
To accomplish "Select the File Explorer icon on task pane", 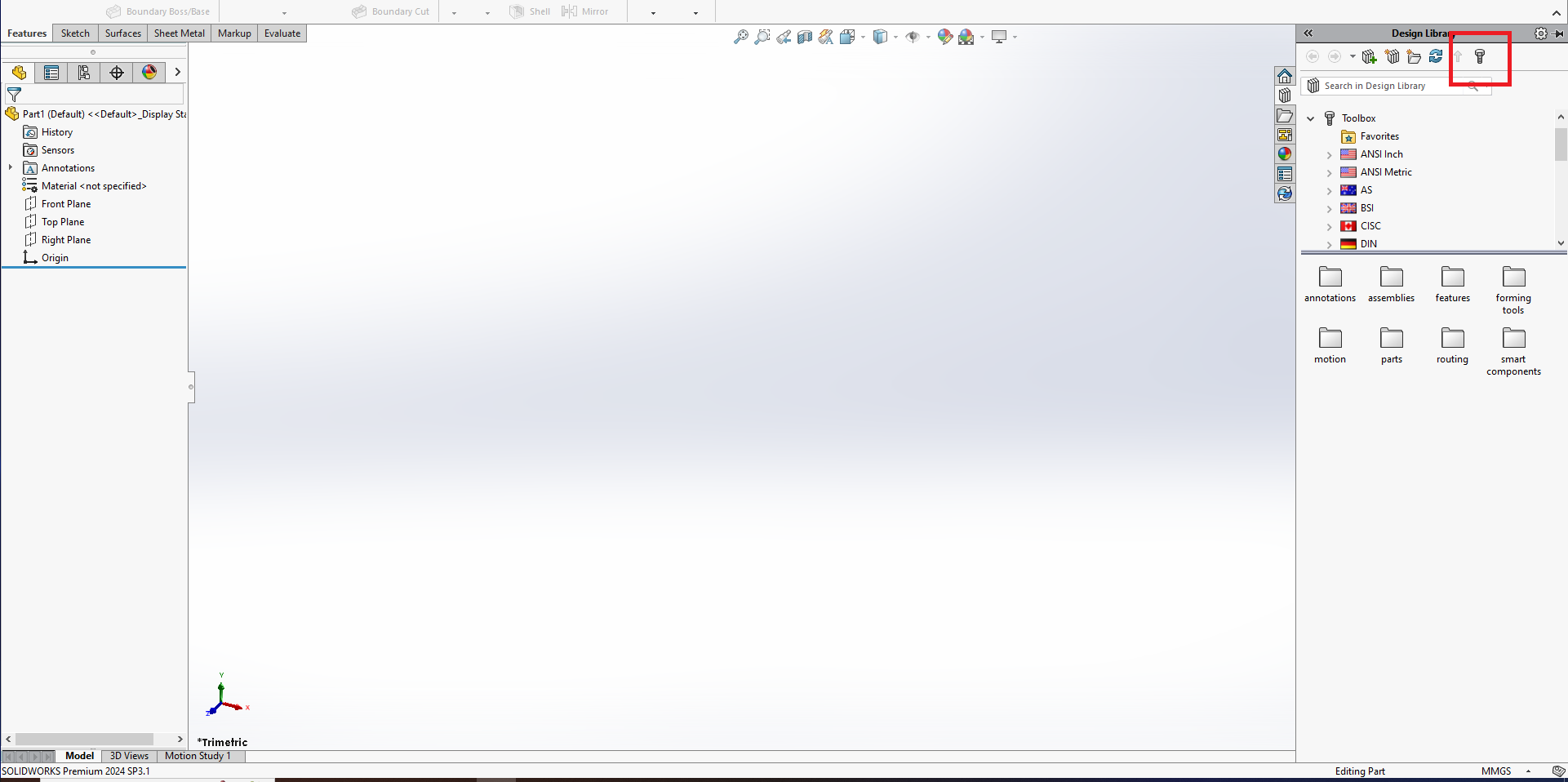I will 1286,115.
